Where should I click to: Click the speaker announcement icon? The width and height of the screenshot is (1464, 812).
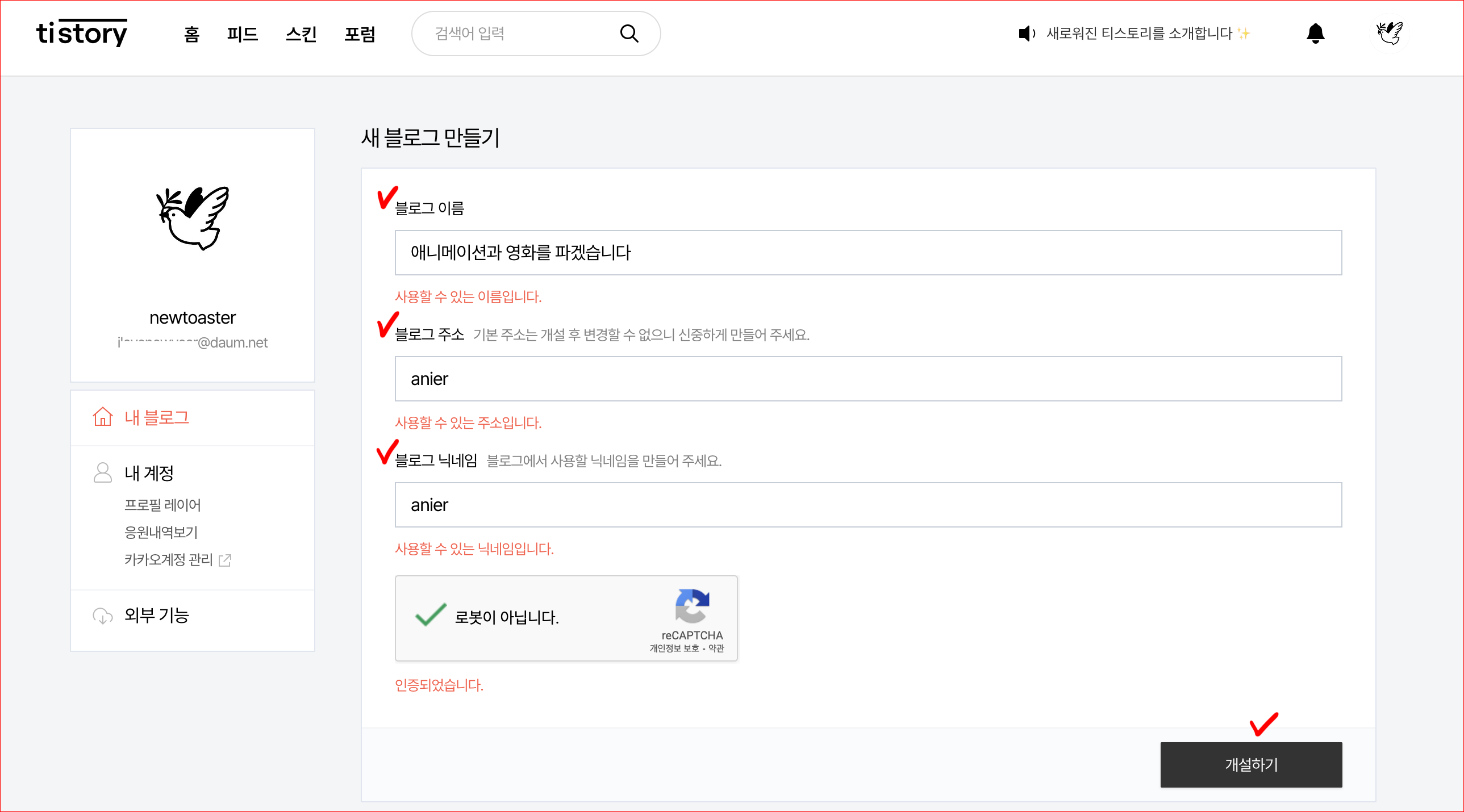click(x=1026, y=34)
